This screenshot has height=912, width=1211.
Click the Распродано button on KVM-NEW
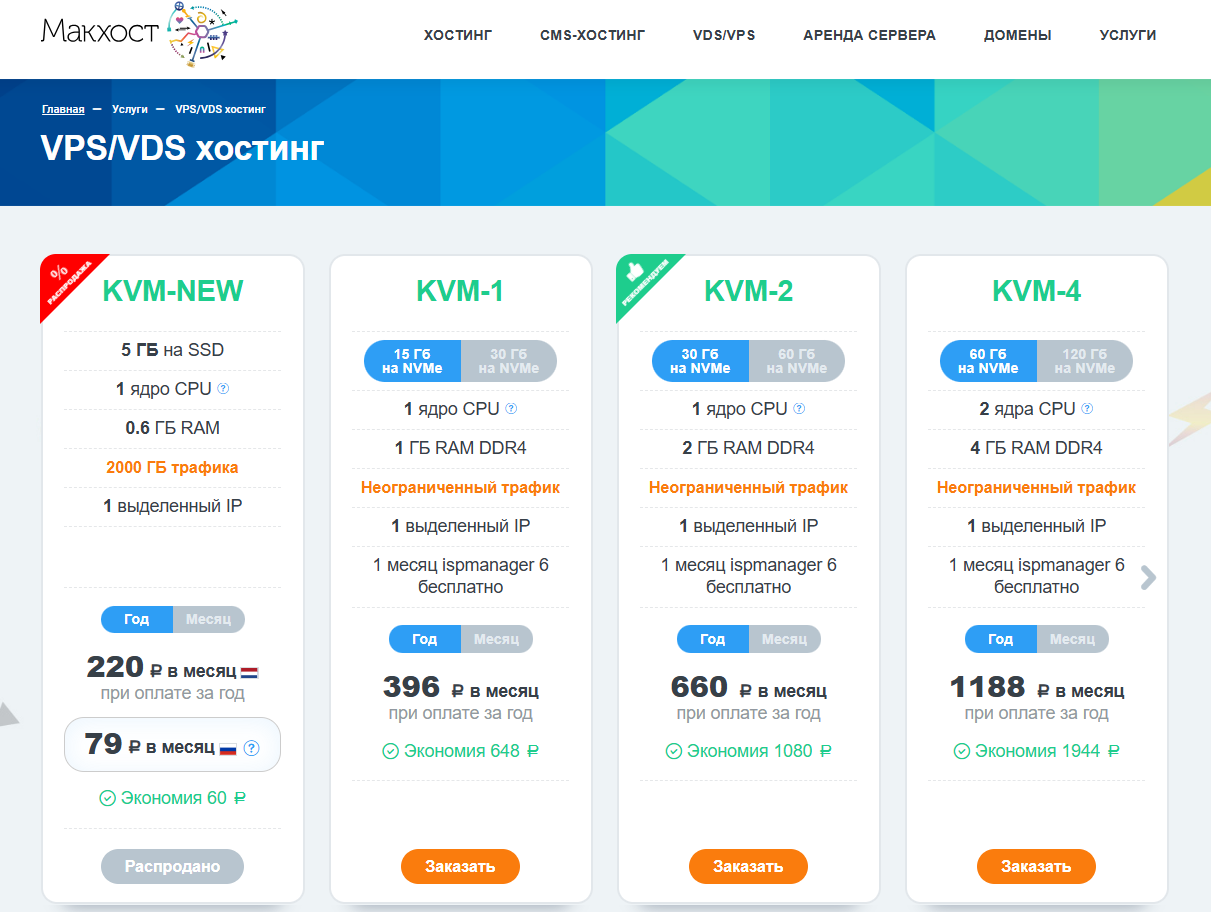(172, 866)
